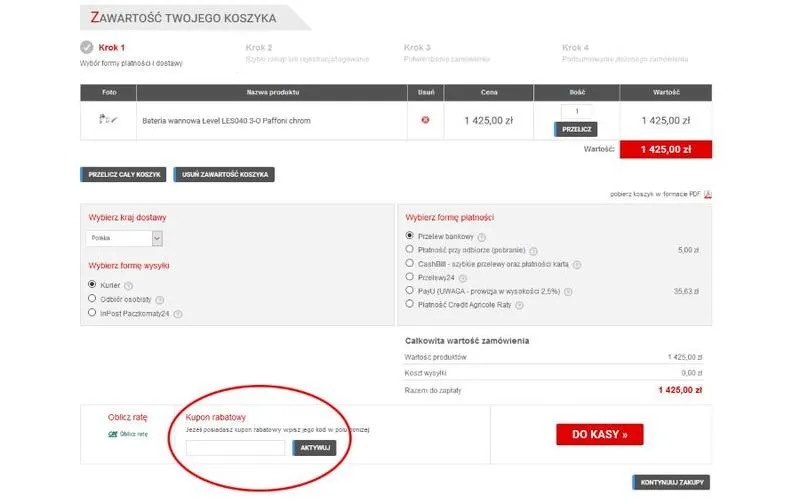Screen dimensions: 800x503
Task: Expand the delivery country dropdown
Action: coord(157,239)
